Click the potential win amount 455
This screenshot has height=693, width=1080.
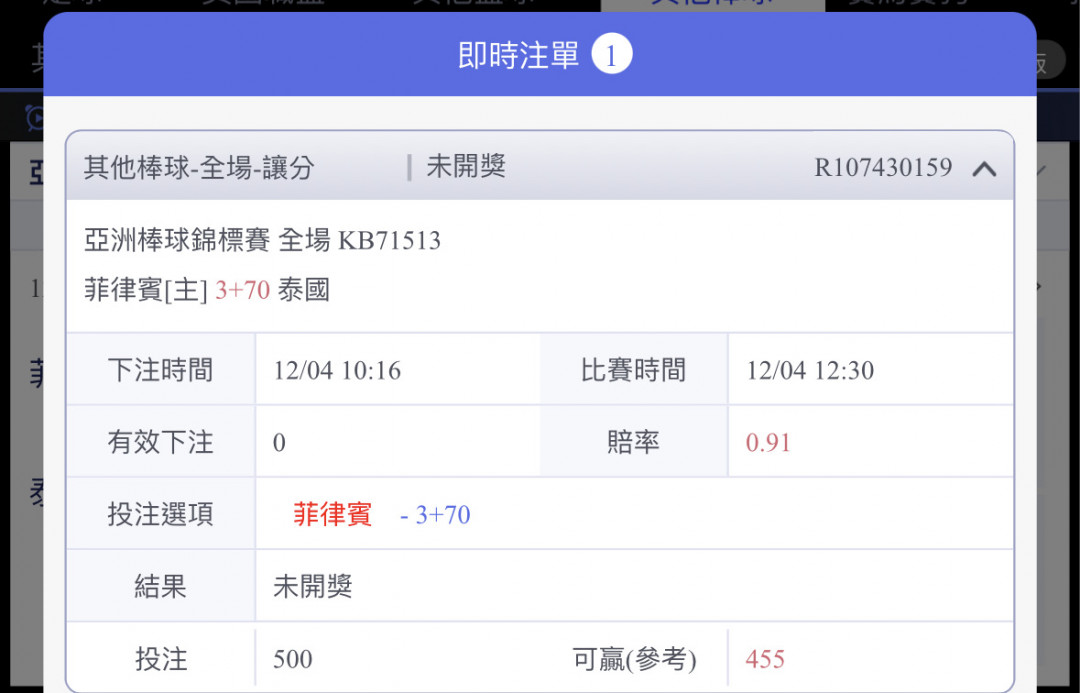pos(765,659)
